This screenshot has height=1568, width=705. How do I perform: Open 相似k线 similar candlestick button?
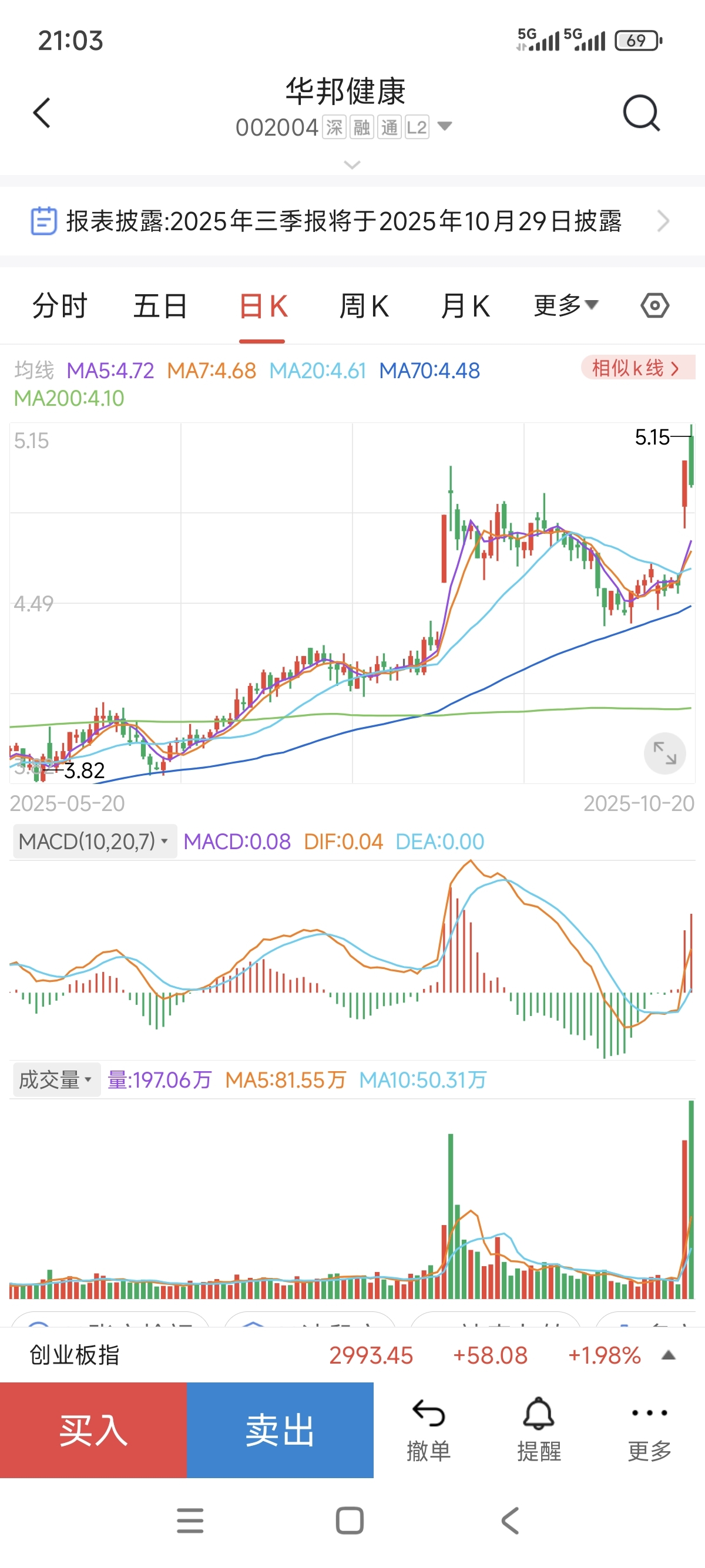click(x=638, y=368)
